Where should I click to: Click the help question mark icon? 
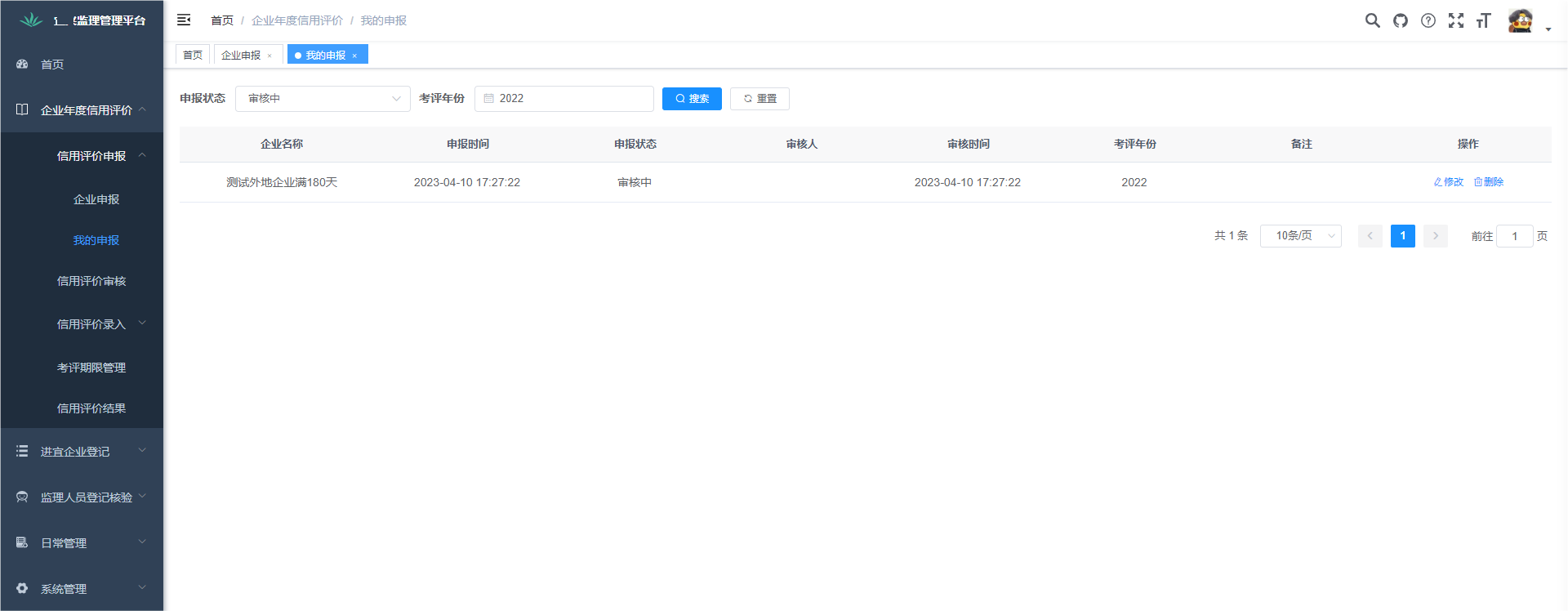point(1428,20)
